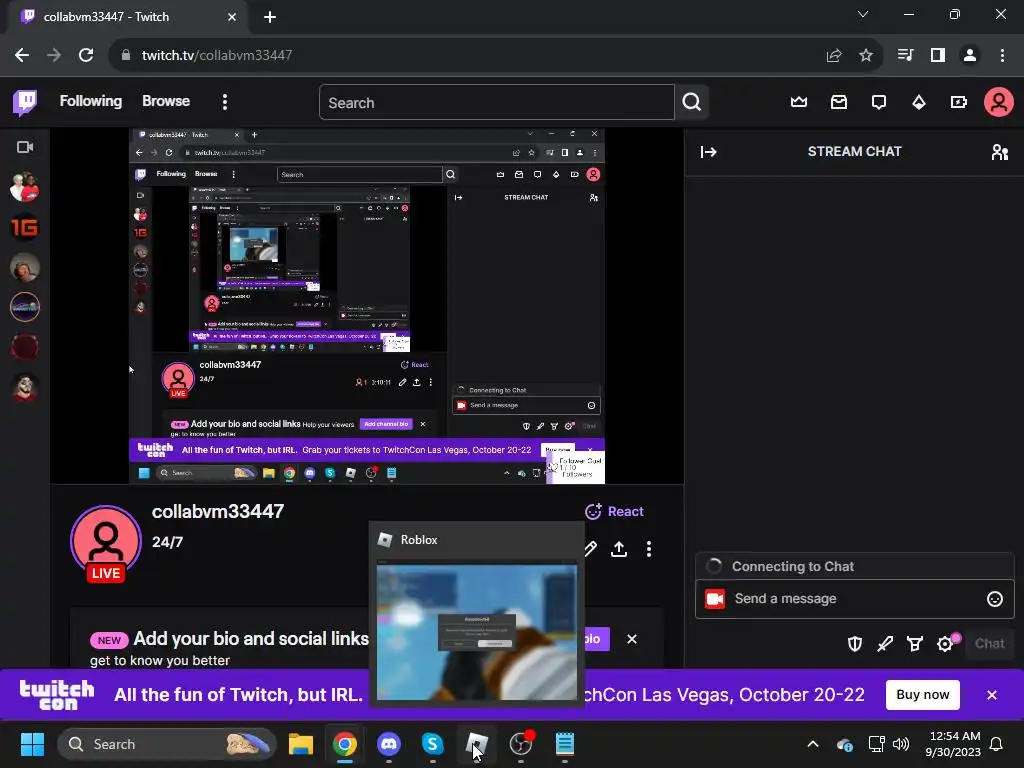Open a new browser tab

coord(270,17)
